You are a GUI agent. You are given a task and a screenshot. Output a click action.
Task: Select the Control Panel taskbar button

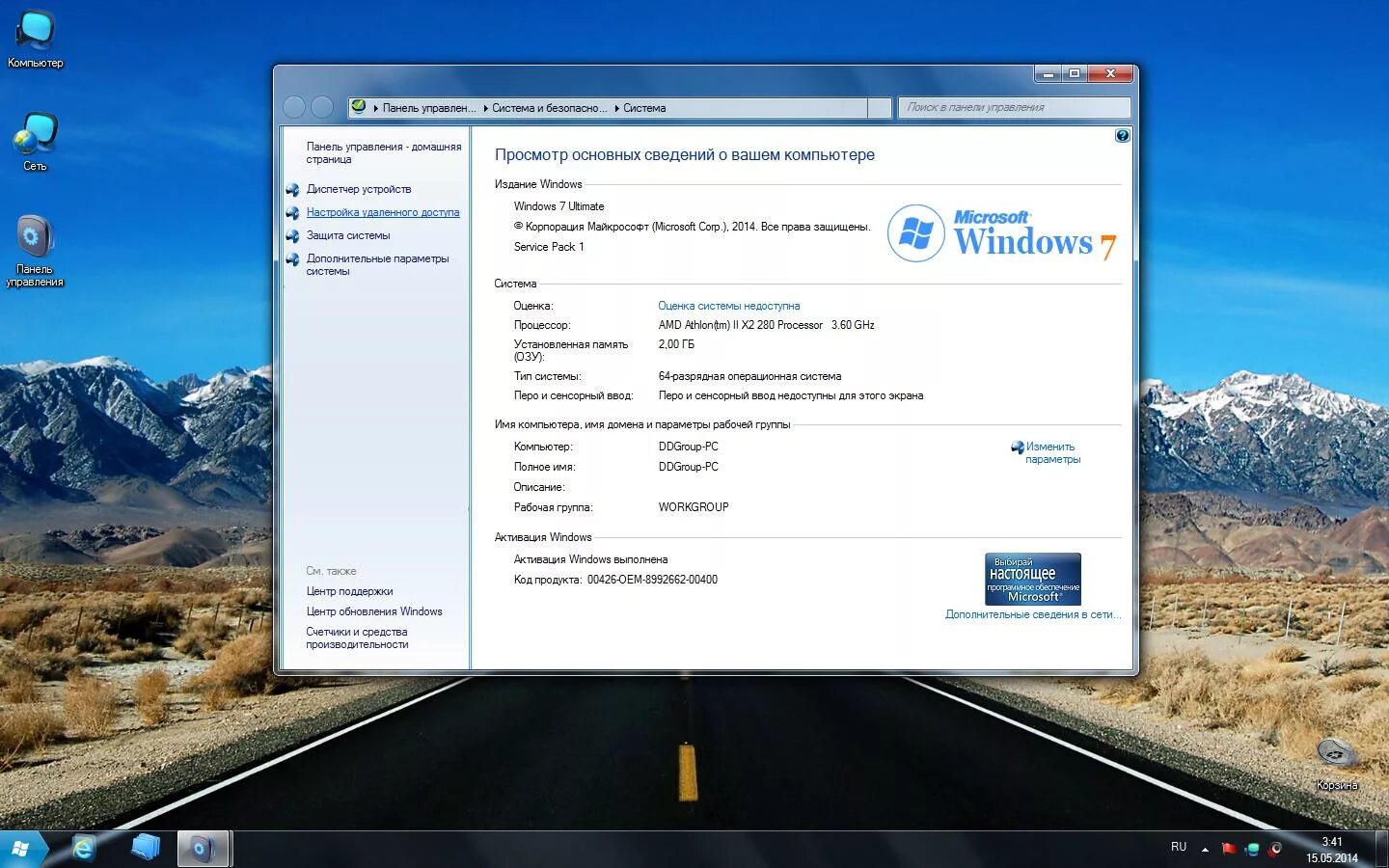point(203,849)
